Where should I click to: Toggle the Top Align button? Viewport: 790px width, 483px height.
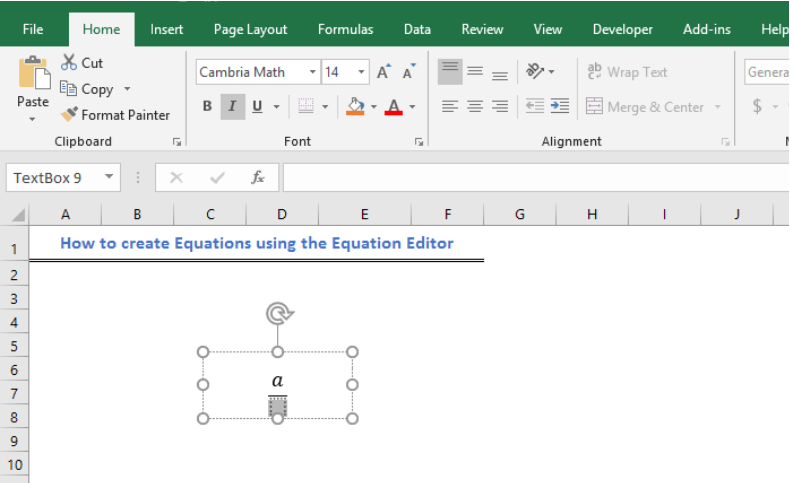450,71
